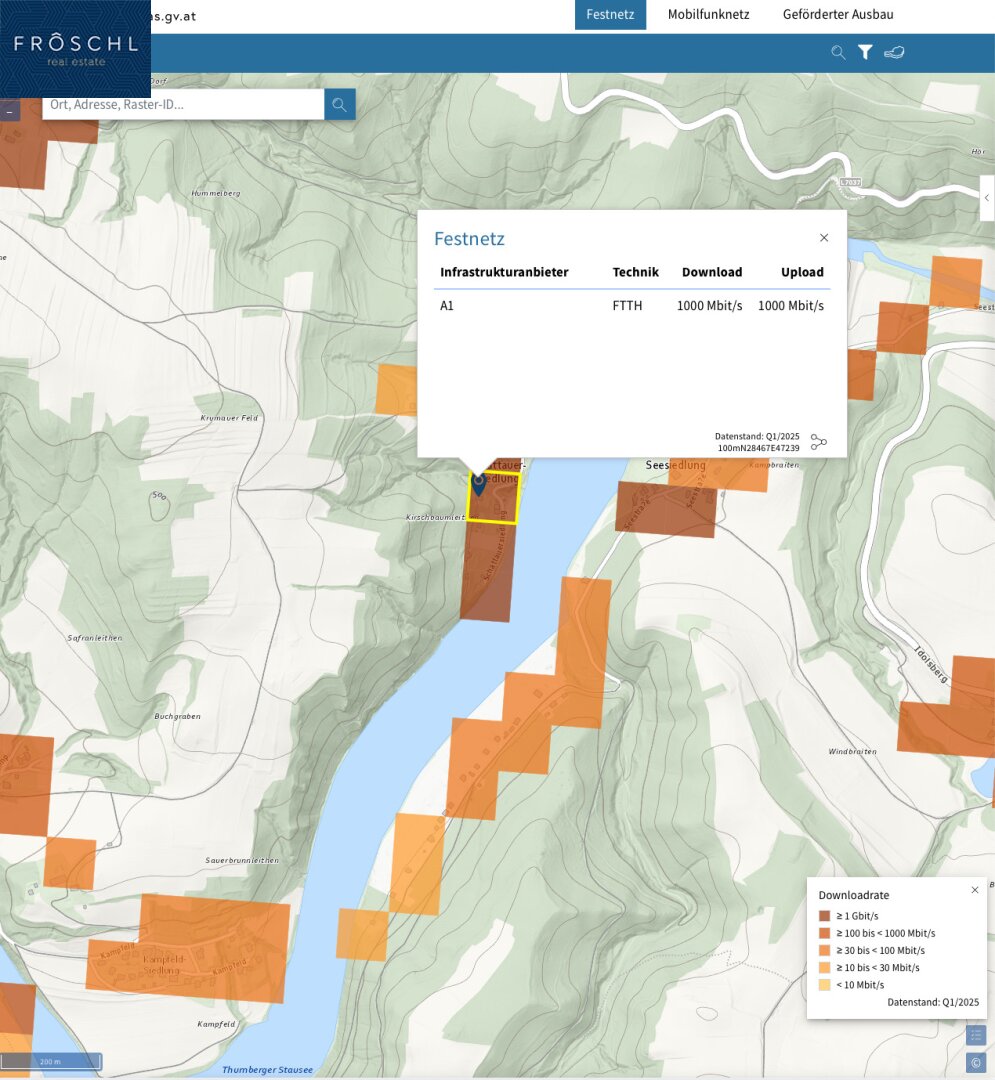Switch to the Mobilfunknetz tab

coord(708,15)
